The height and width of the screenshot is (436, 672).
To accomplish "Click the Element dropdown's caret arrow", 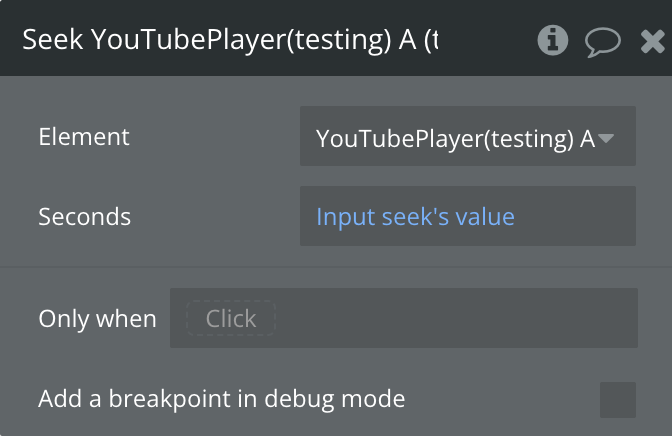I will tap(606, 138).
